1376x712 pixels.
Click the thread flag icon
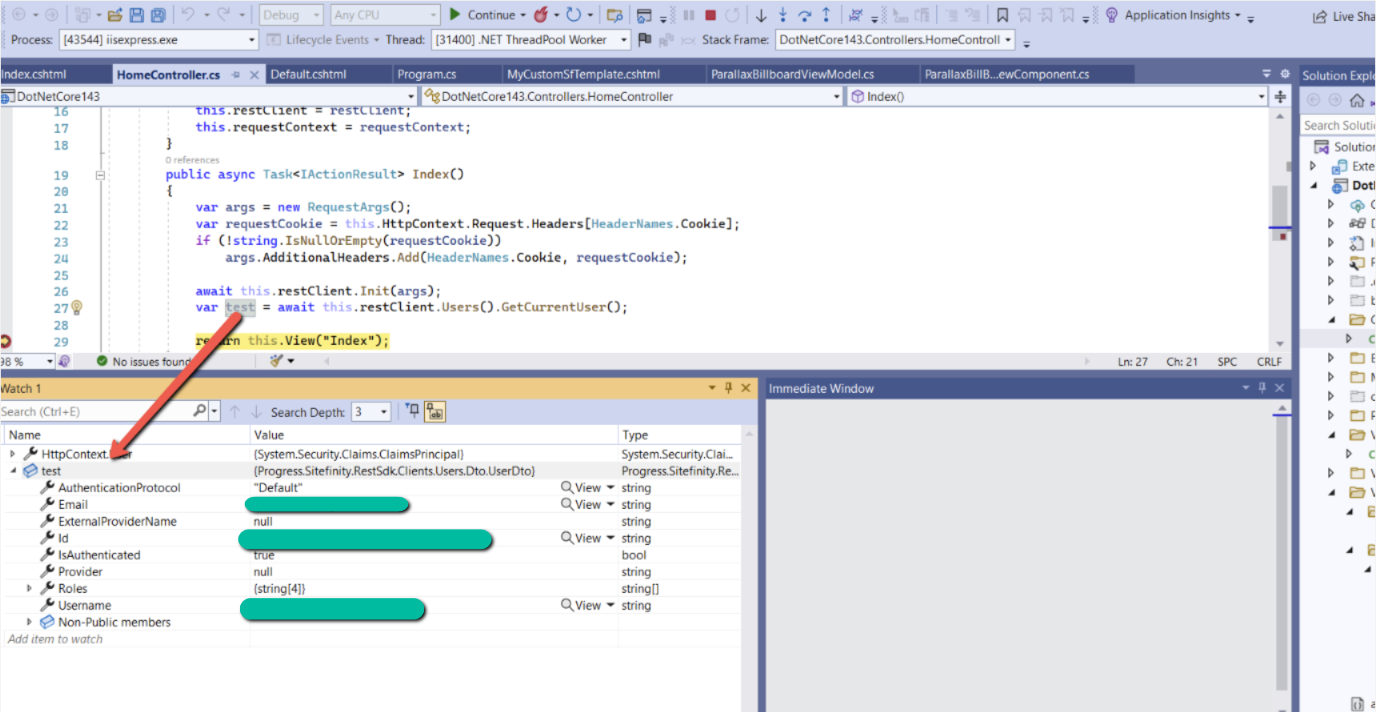pos(644,40)
